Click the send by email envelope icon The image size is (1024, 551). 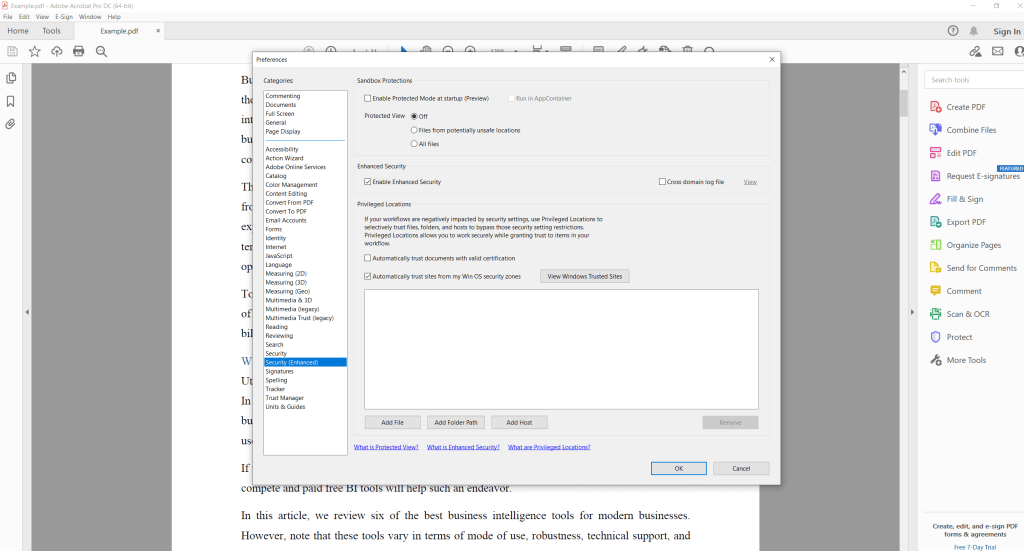pos(998,51)
